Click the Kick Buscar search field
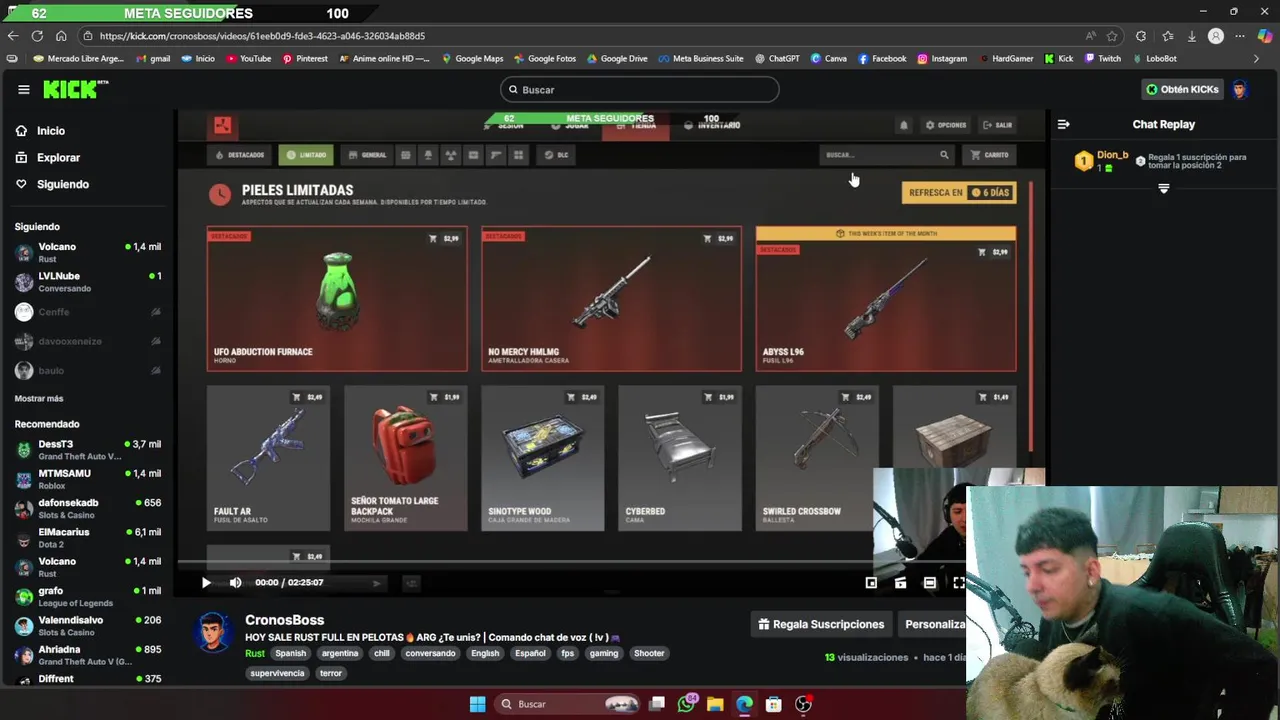Image resolution: width=1280 pixels, height=720 pixels. 640,90
